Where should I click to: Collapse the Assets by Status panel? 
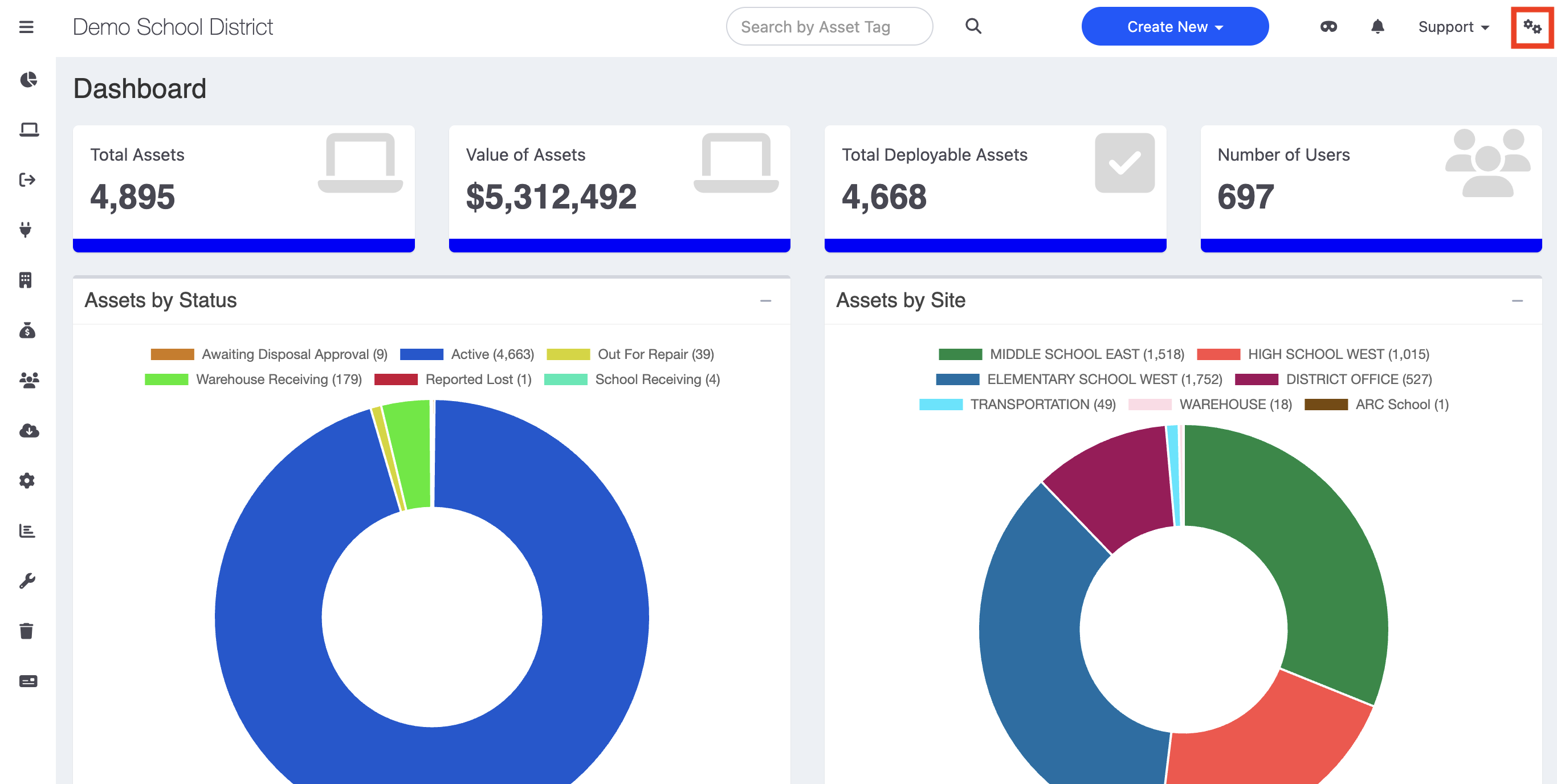pyautogui.click(x=766, y=300)
